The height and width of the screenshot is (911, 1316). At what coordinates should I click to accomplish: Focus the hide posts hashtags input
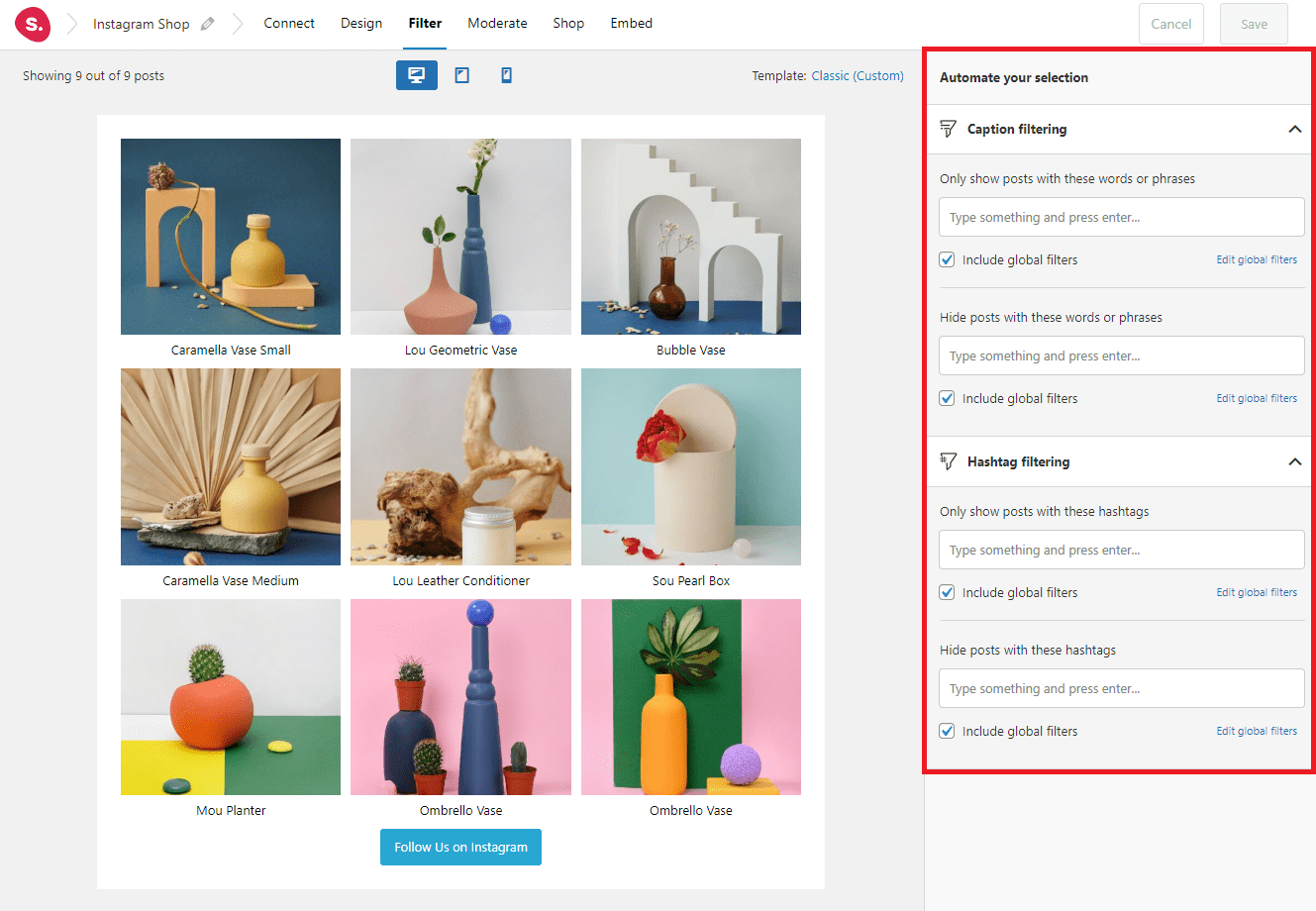click(x=1122, y=688)
